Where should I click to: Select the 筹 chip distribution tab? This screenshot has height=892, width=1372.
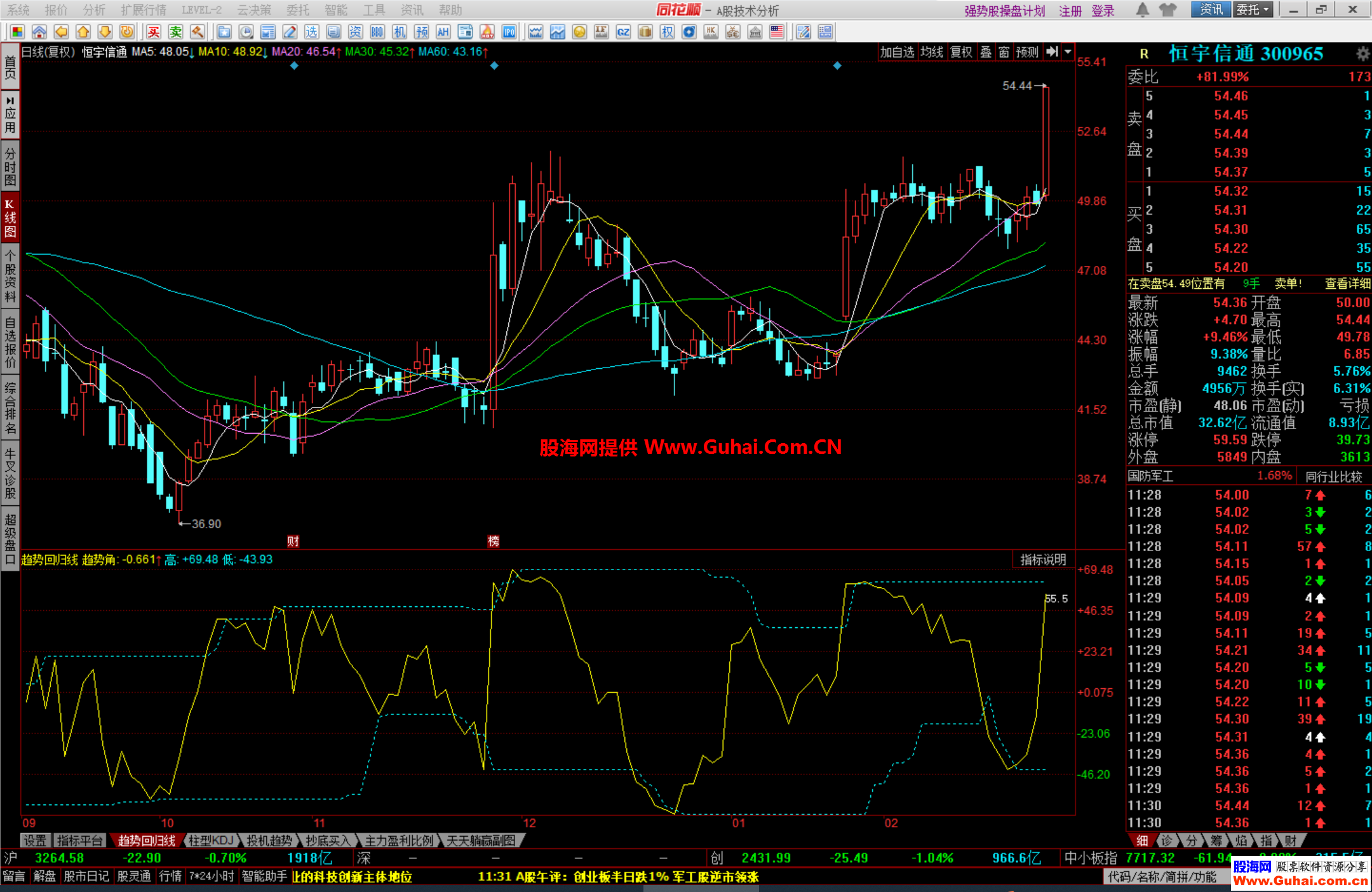click(x=1216, y=841)
